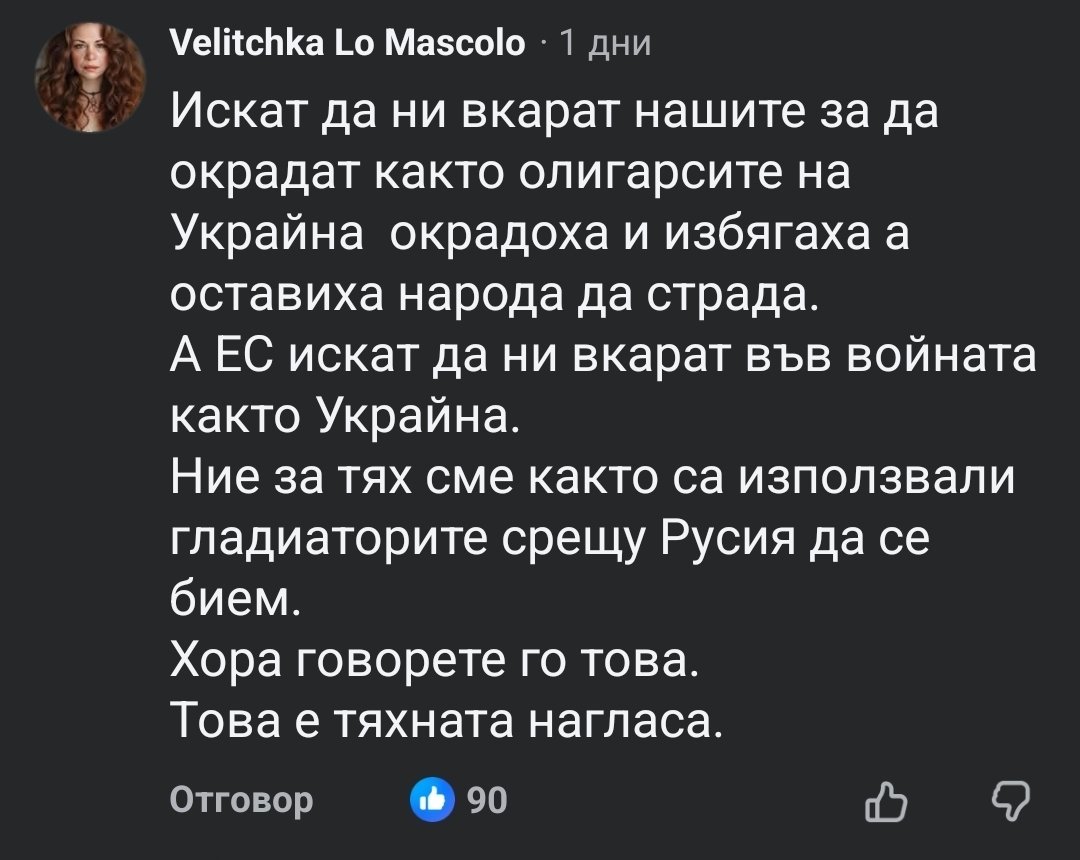The image size is (1080, 860).
Task: View the 90 reactions count
Action: (x=488, y=800)
